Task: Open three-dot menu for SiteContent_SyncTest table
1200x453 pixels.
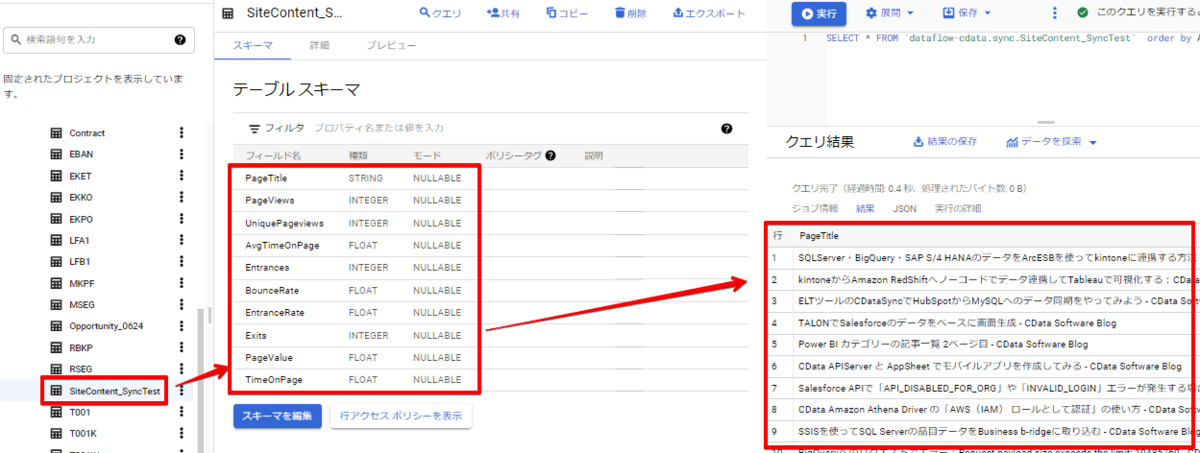Action: click(x=181, y=391)
